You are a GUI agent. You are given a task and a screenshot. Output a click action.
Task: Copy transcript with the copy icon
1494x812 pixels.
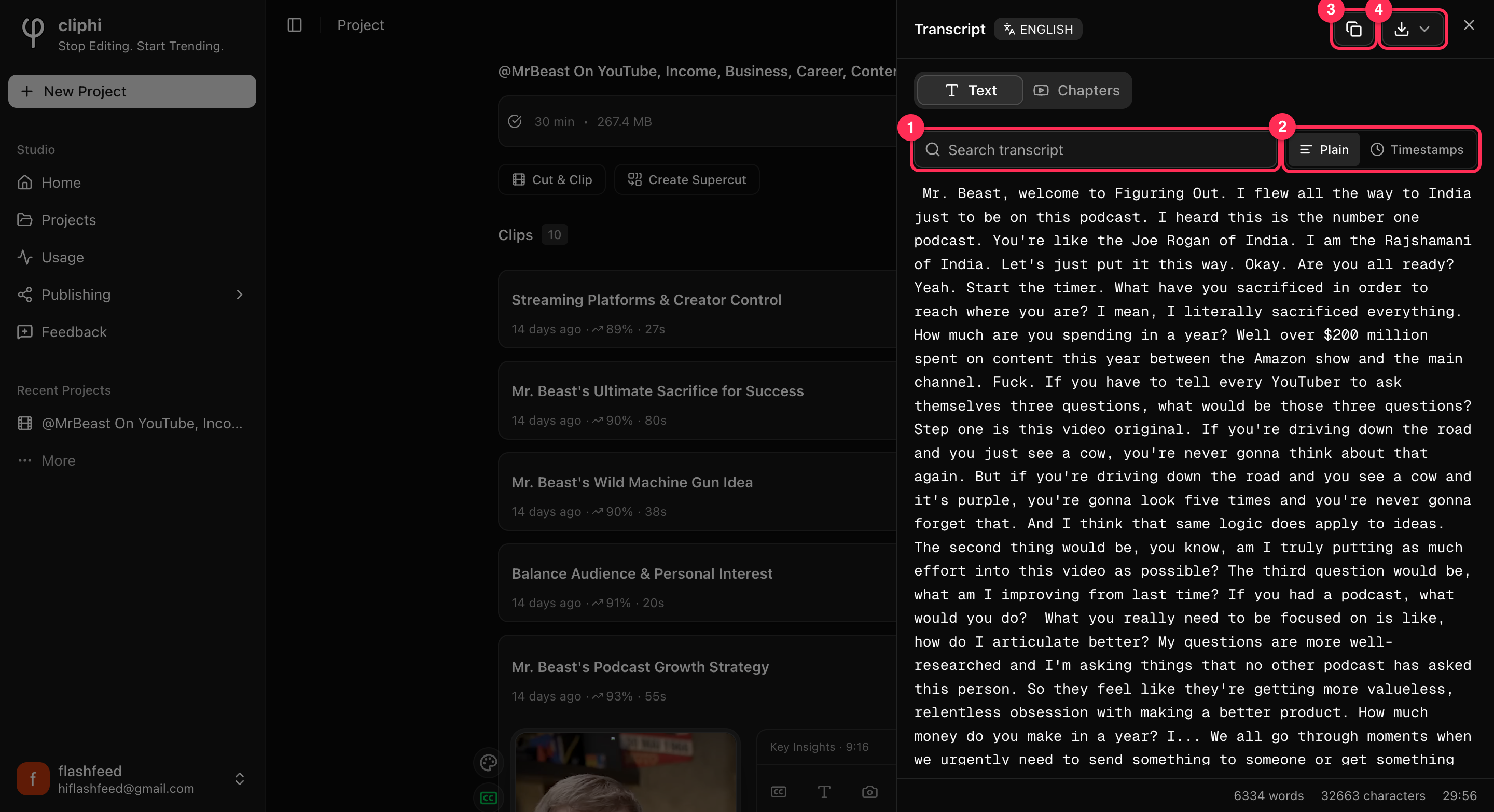[1353, 29]
